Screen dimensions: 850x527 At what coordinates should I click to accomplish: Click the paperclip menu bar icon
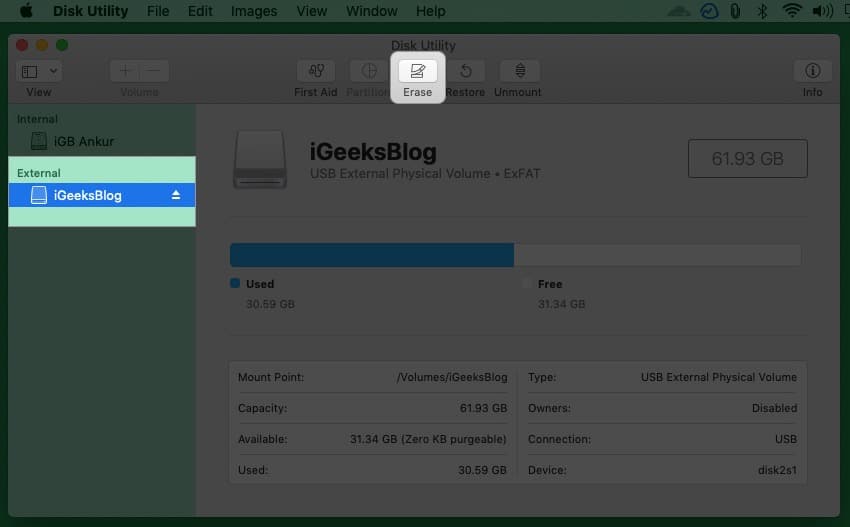(735, 11)
